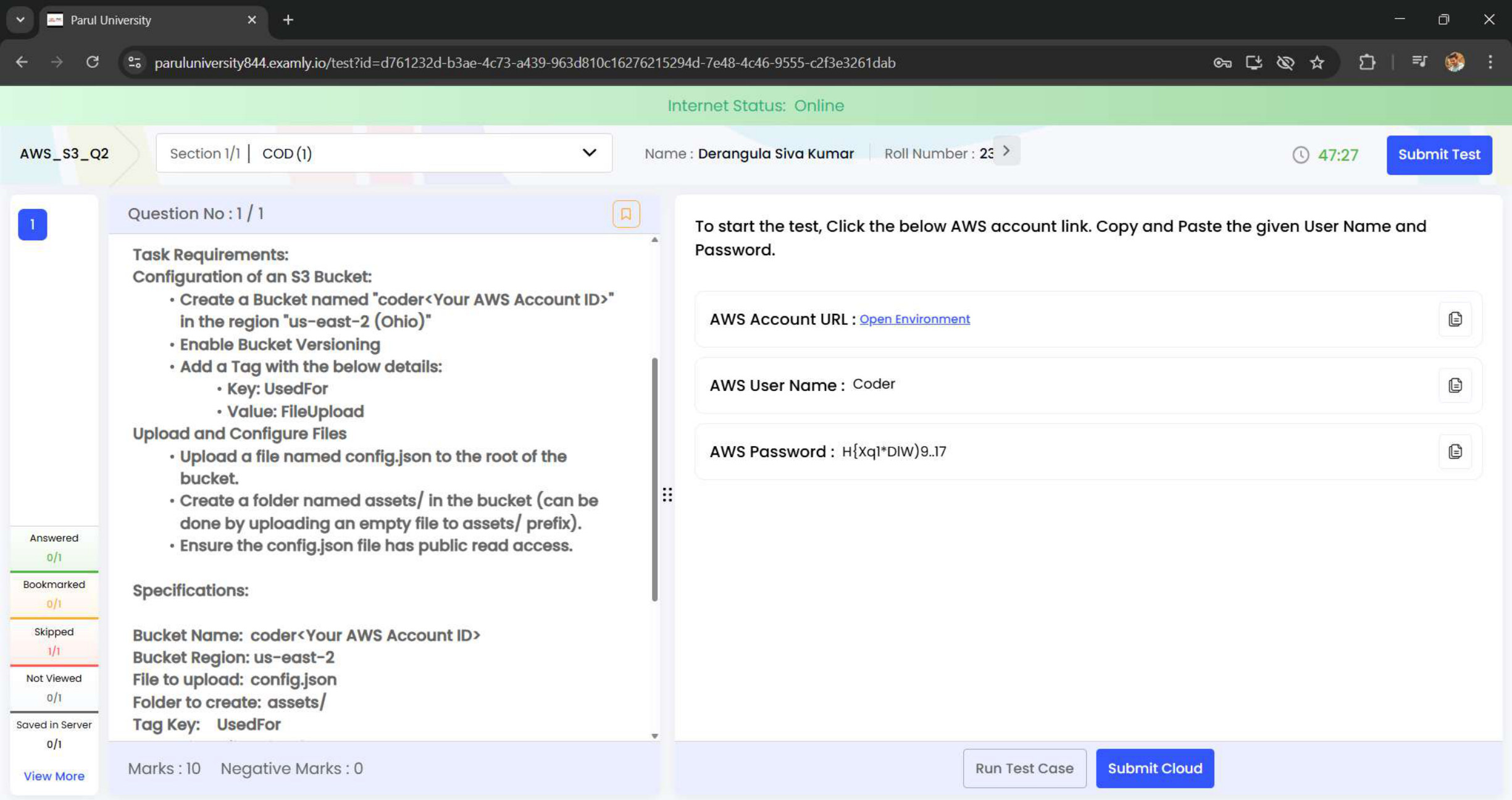The width and height of the screenshot is (1512, 800).
Task: Expand the Section 1/1 COD dropdown
Action: click(384, 153)
